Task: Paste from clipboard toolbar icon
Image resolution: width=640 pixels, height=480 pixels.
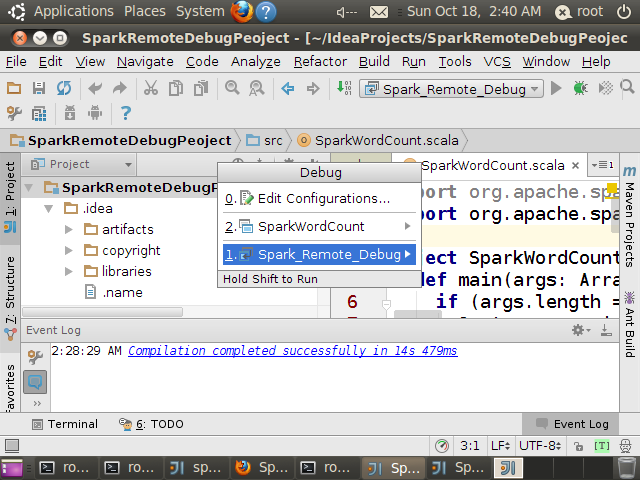Action: pos(200,88)
